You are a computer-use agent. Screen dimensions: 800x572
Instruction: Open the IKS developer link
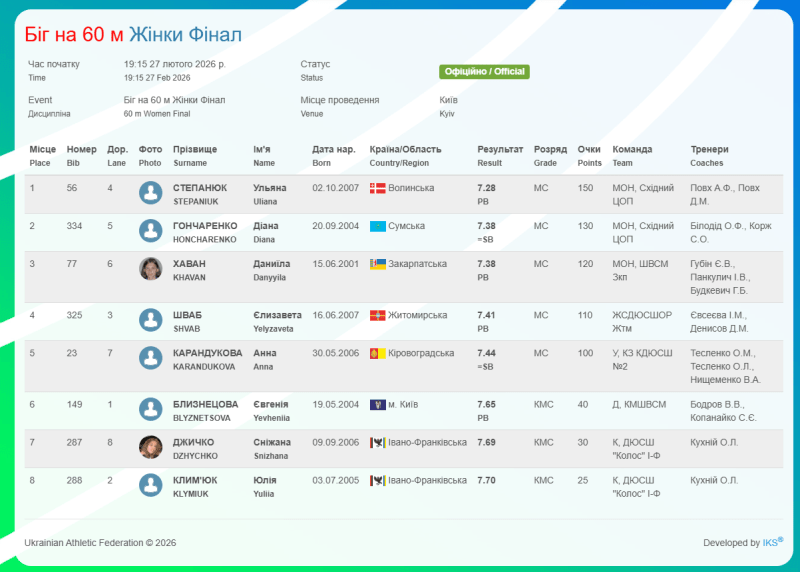(770, 543)
